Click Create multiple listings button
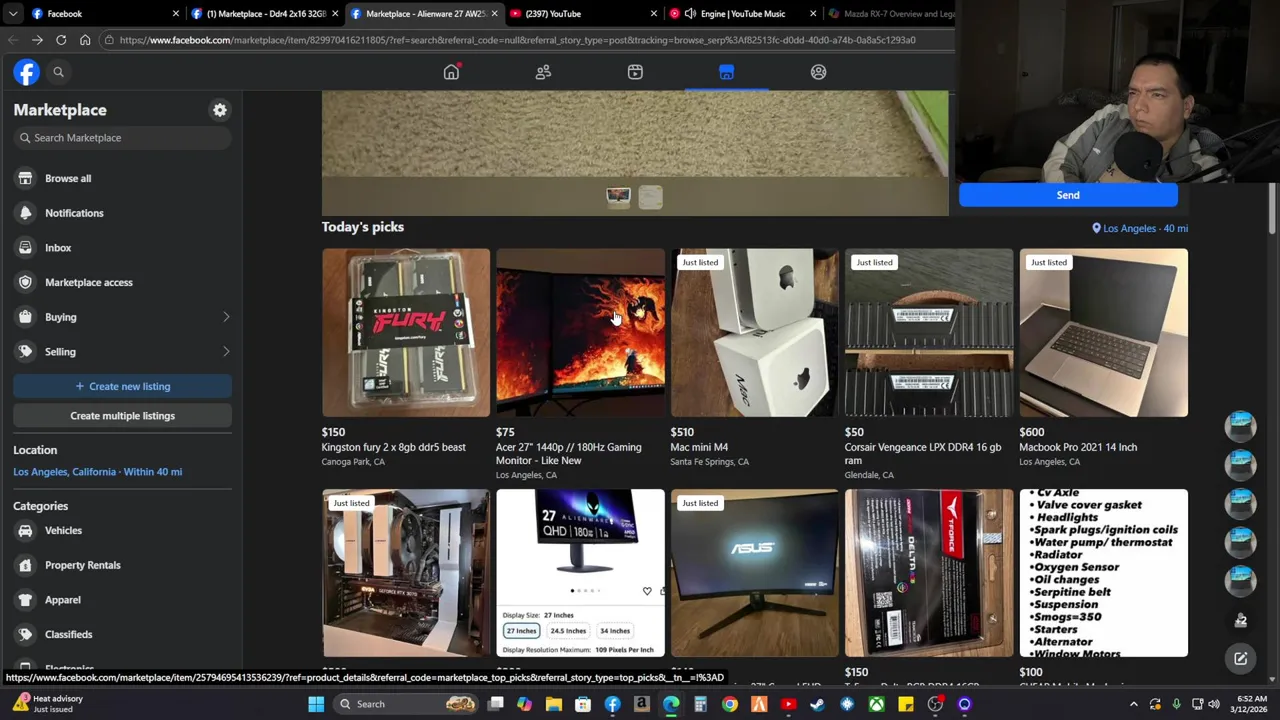The width and height of the screenshot is (1280, 720). pyautogui.click(x=122, y=416)
